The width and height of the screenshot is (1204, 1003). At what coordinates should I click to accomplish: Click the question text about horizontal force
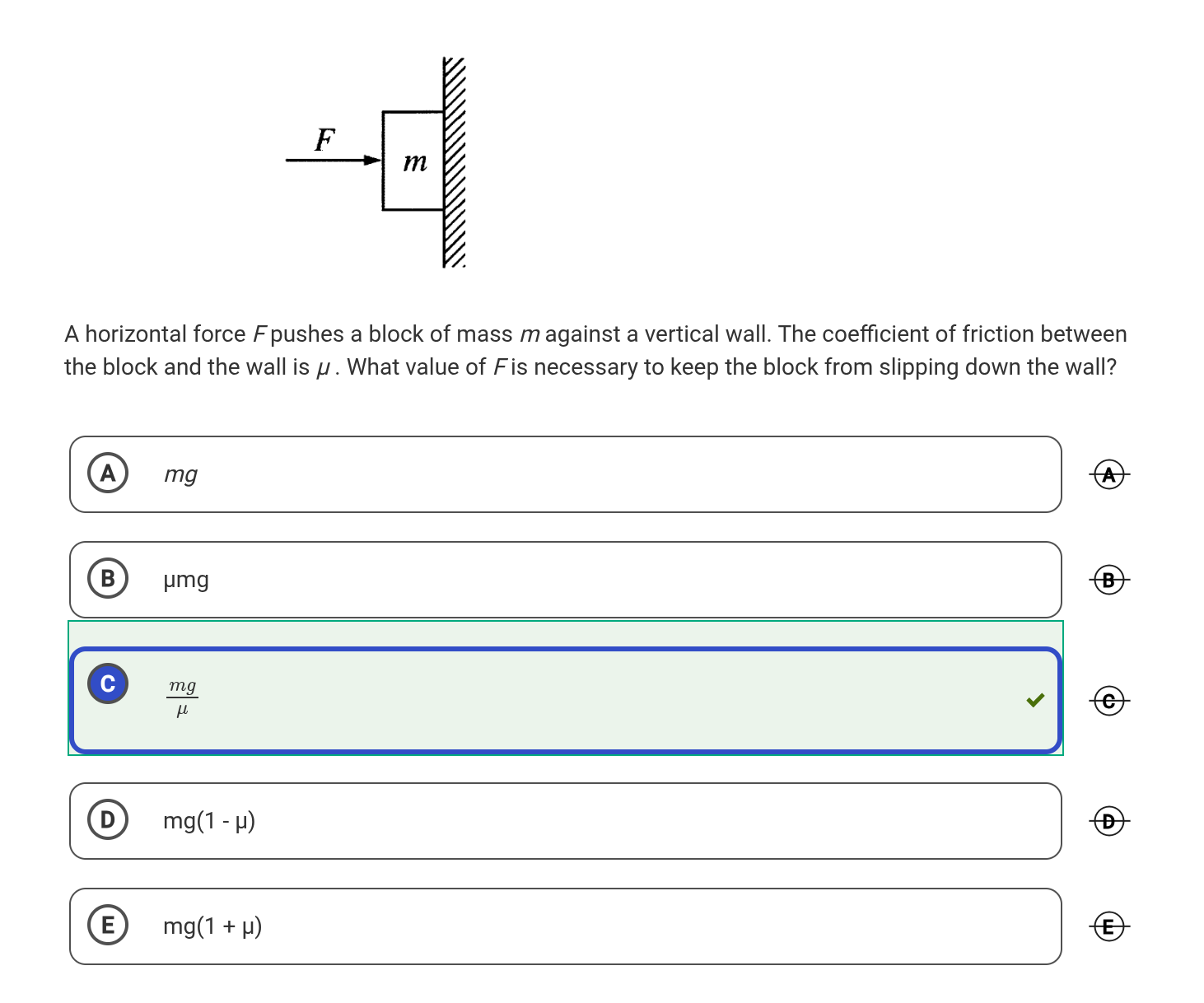(x=595, y=350)
